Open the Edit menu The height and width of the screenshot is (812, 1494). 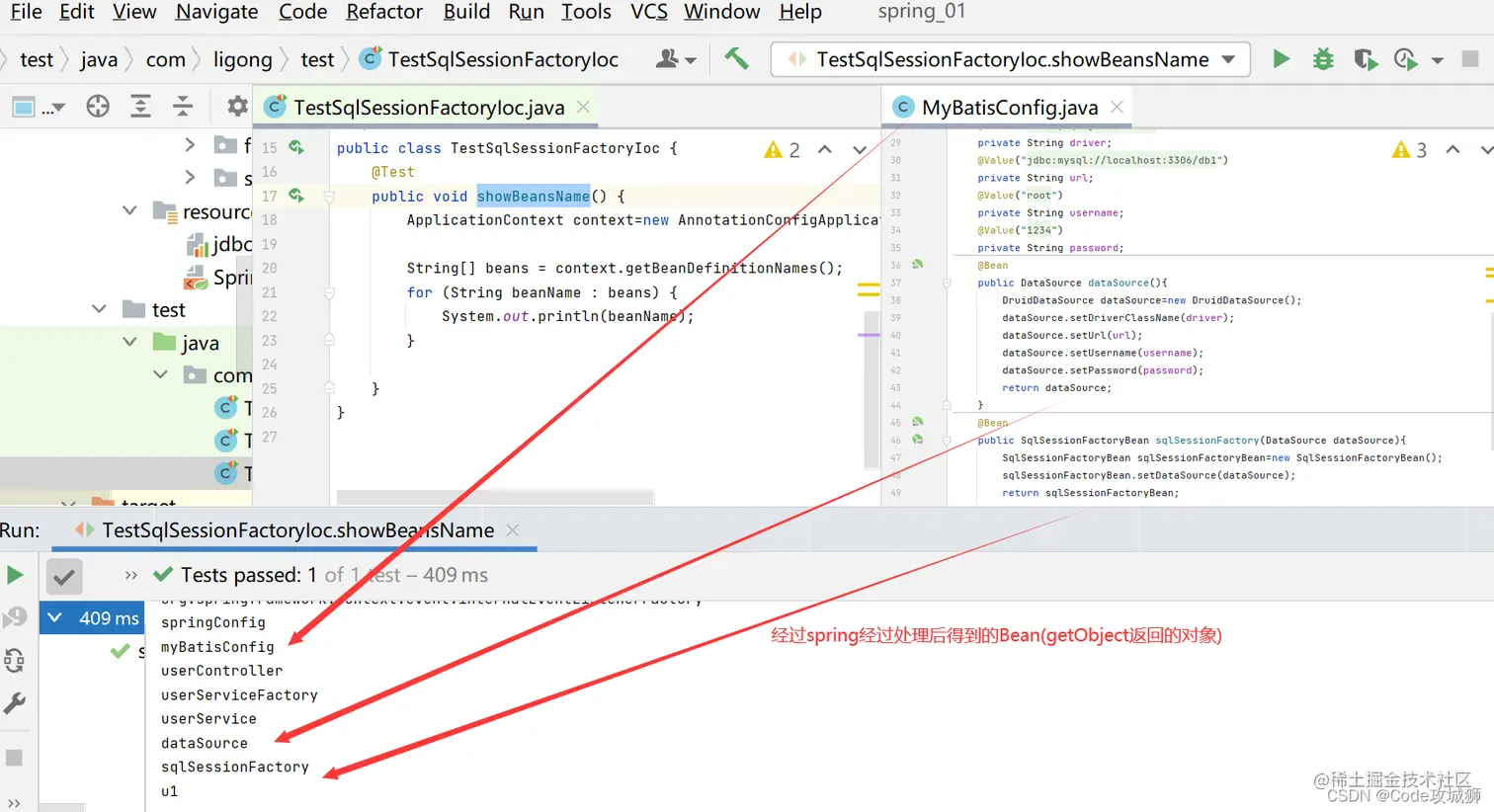77,12
